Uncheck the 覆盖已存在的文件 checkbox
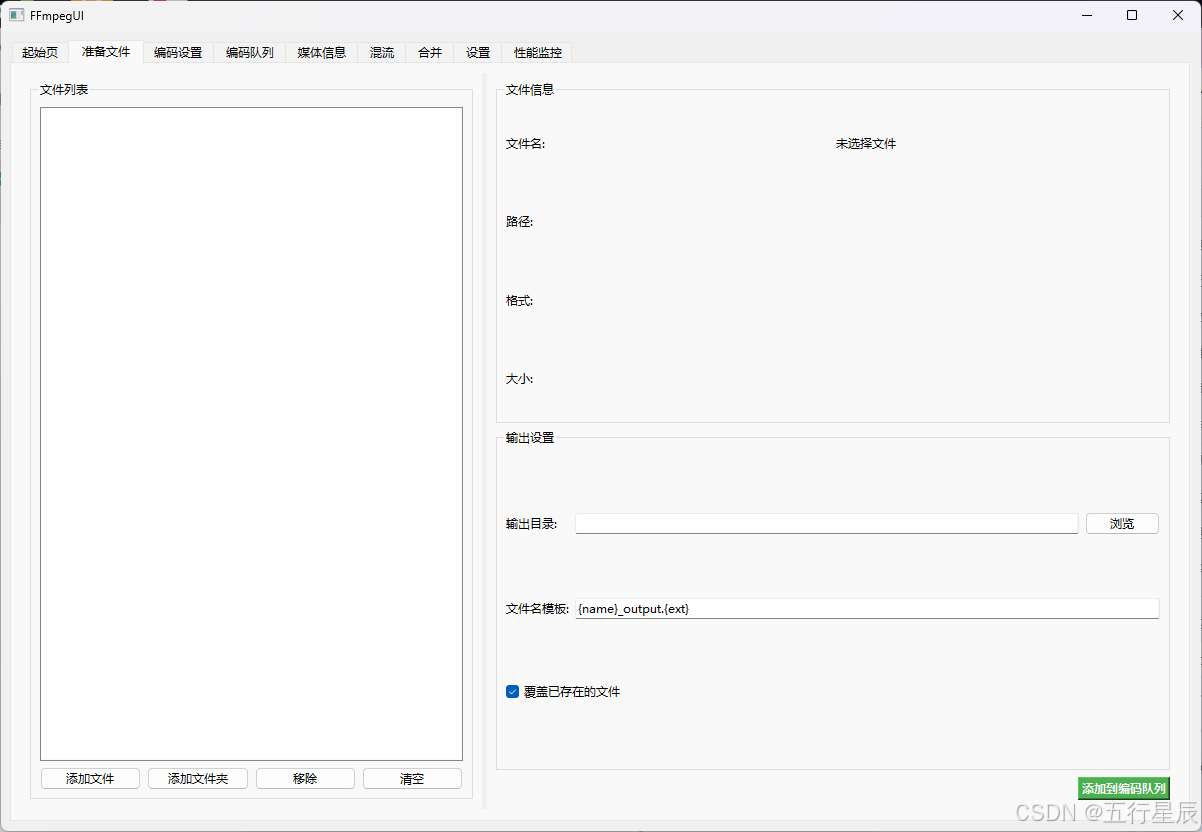This screenshot has height=832, width=1202. click(513, 692)
